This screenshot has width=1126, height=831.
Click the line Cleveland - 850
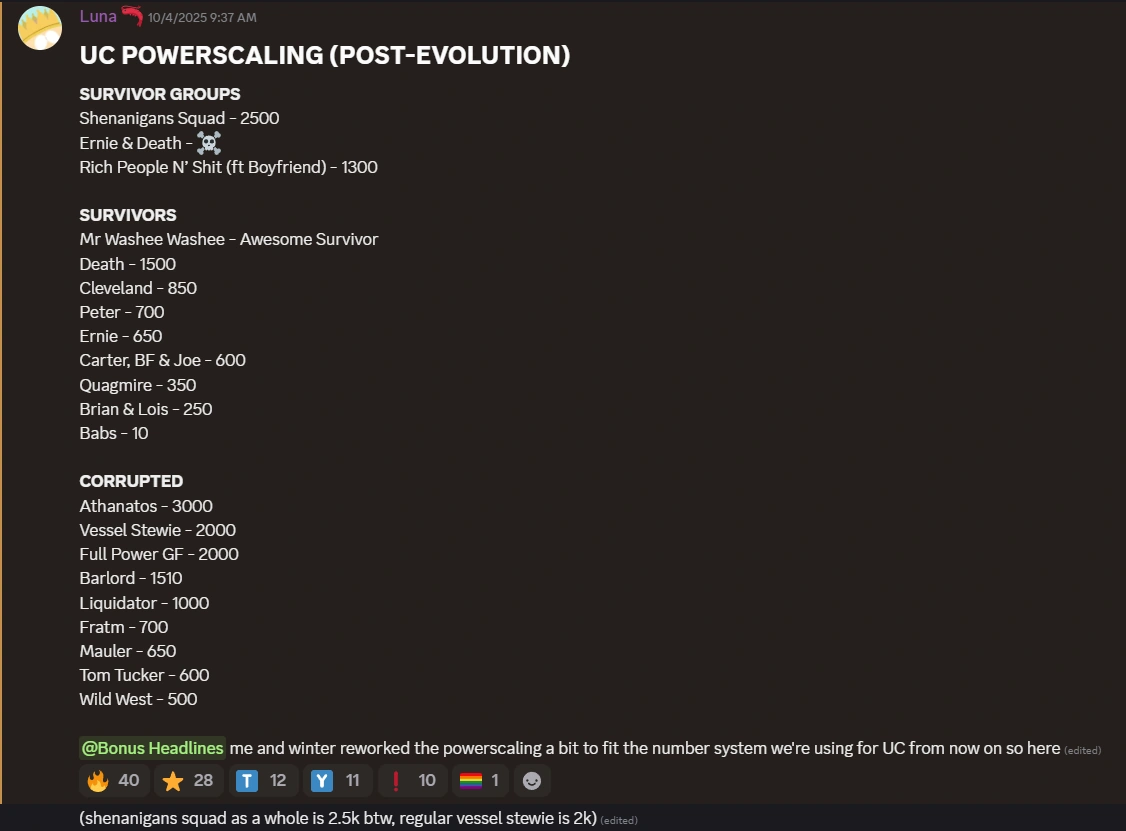[138, 288]
